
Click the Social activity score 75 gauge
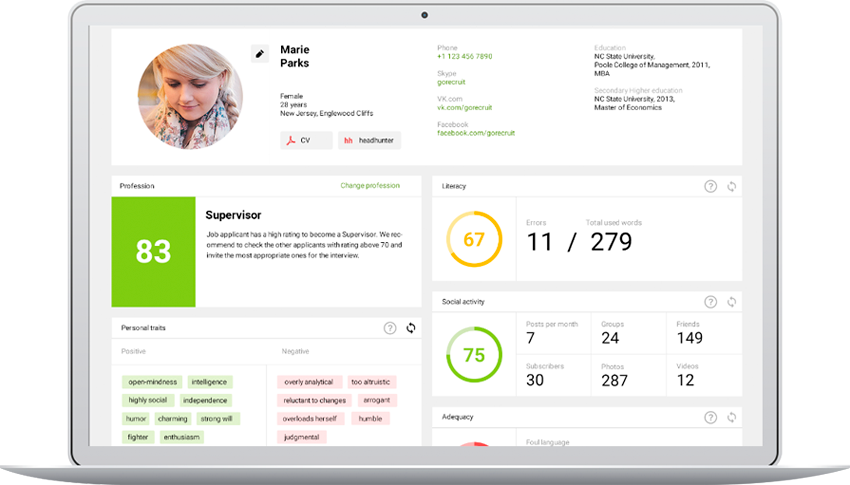[x=474, y=355]
